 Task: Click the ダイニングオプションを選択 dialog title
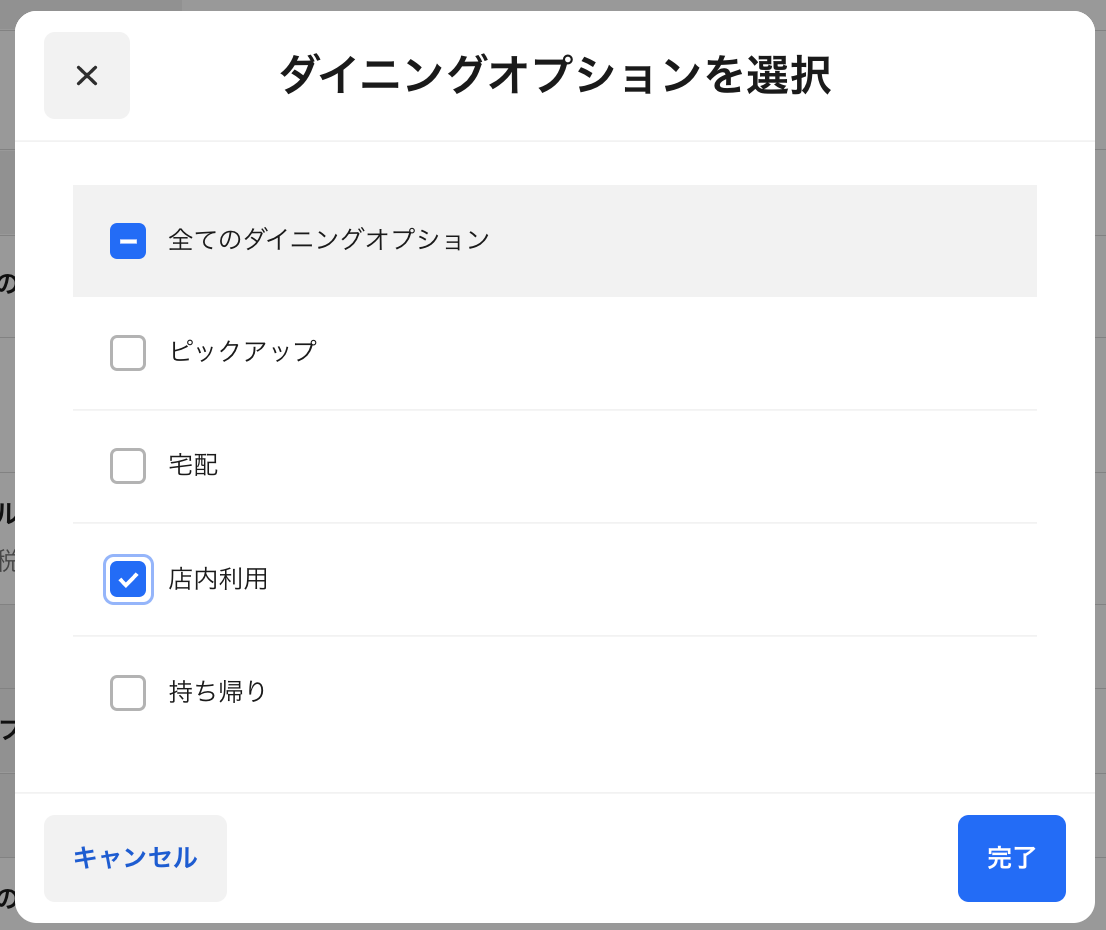pos(554,76)
